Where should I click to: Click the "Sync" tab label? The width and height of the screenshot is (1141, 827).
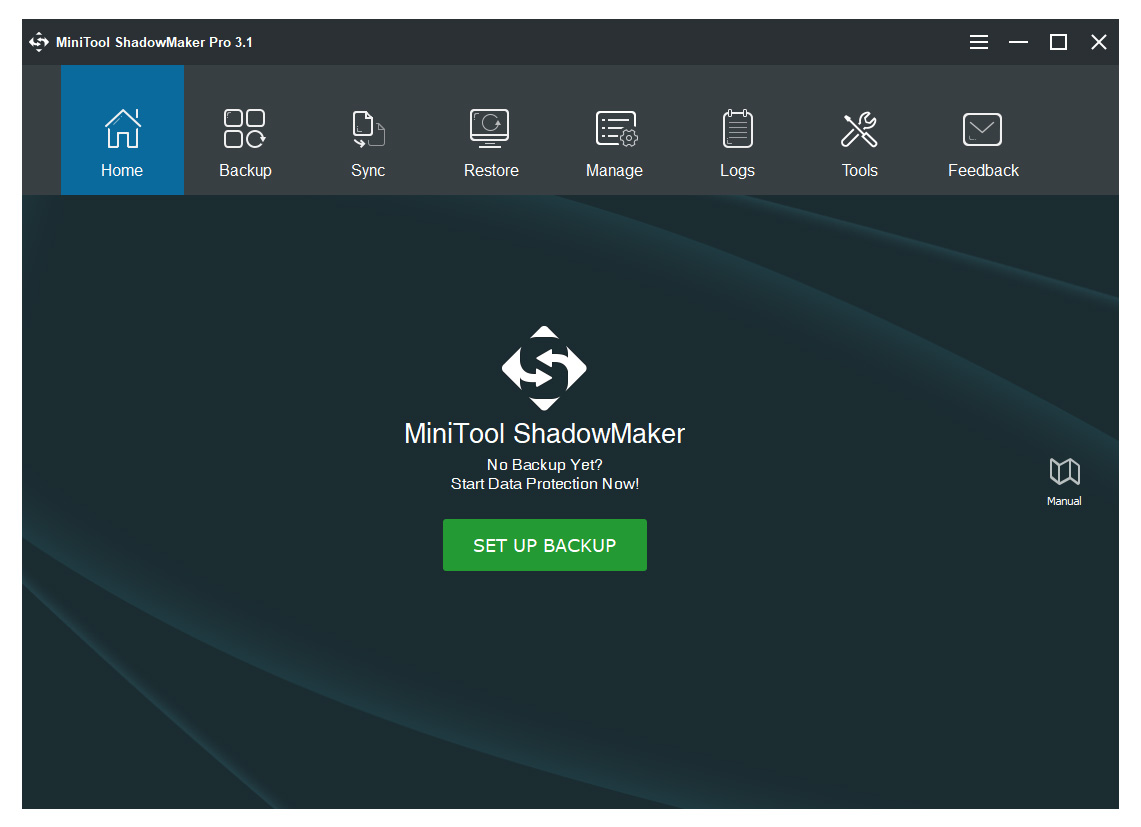[x=368, y=170]
